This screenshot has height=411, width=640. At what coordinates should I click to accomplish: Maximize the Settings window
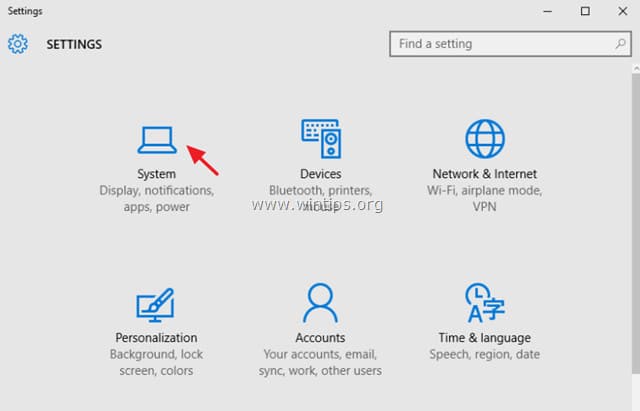[x=585, y=11]
